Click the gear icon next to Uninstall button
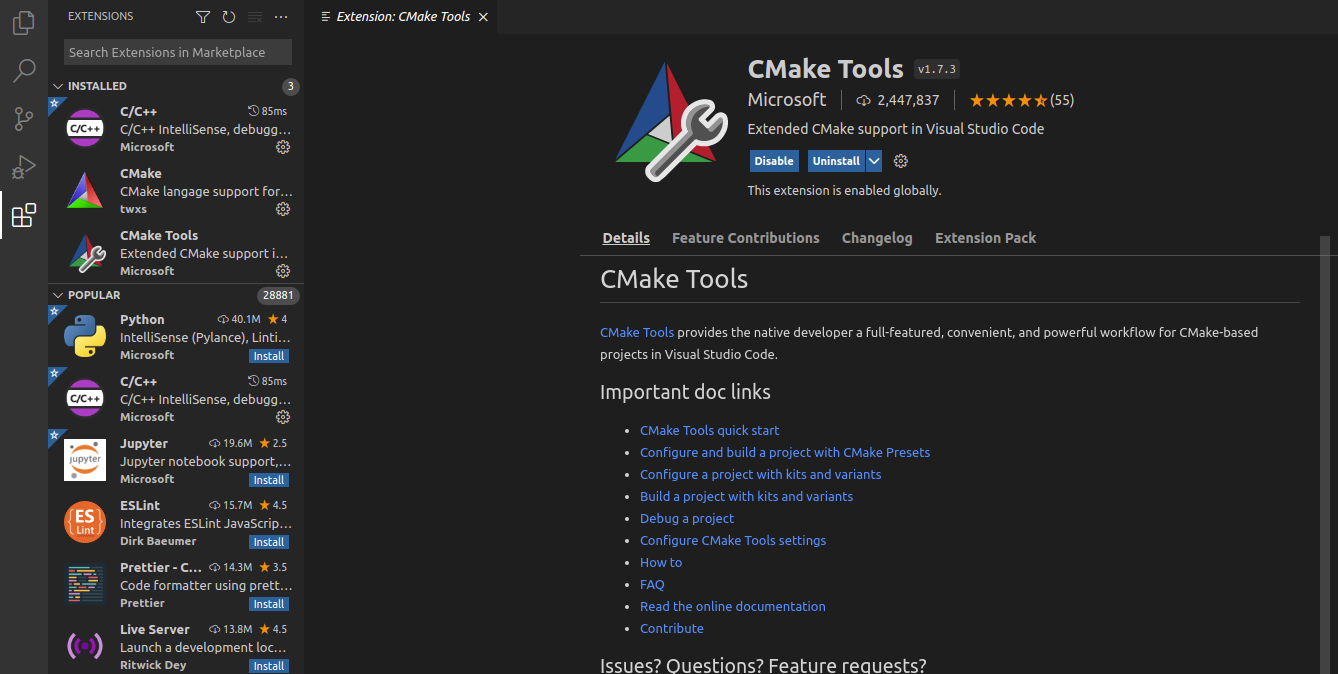The image size is (1338, 674). click(900, 161)
